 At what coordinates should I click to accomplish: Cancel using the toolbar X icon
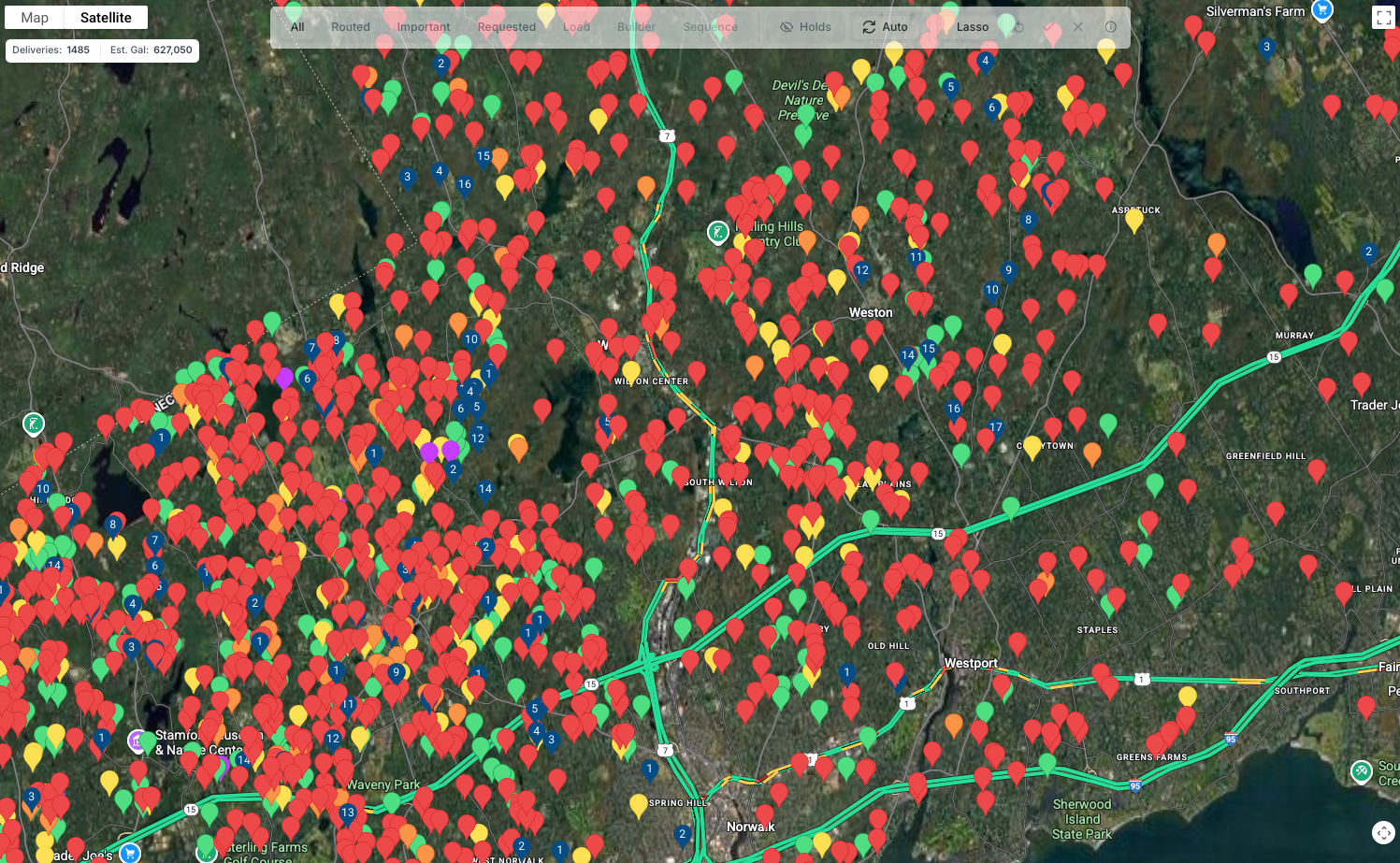pyautogui.click(x=1078, y=27)
